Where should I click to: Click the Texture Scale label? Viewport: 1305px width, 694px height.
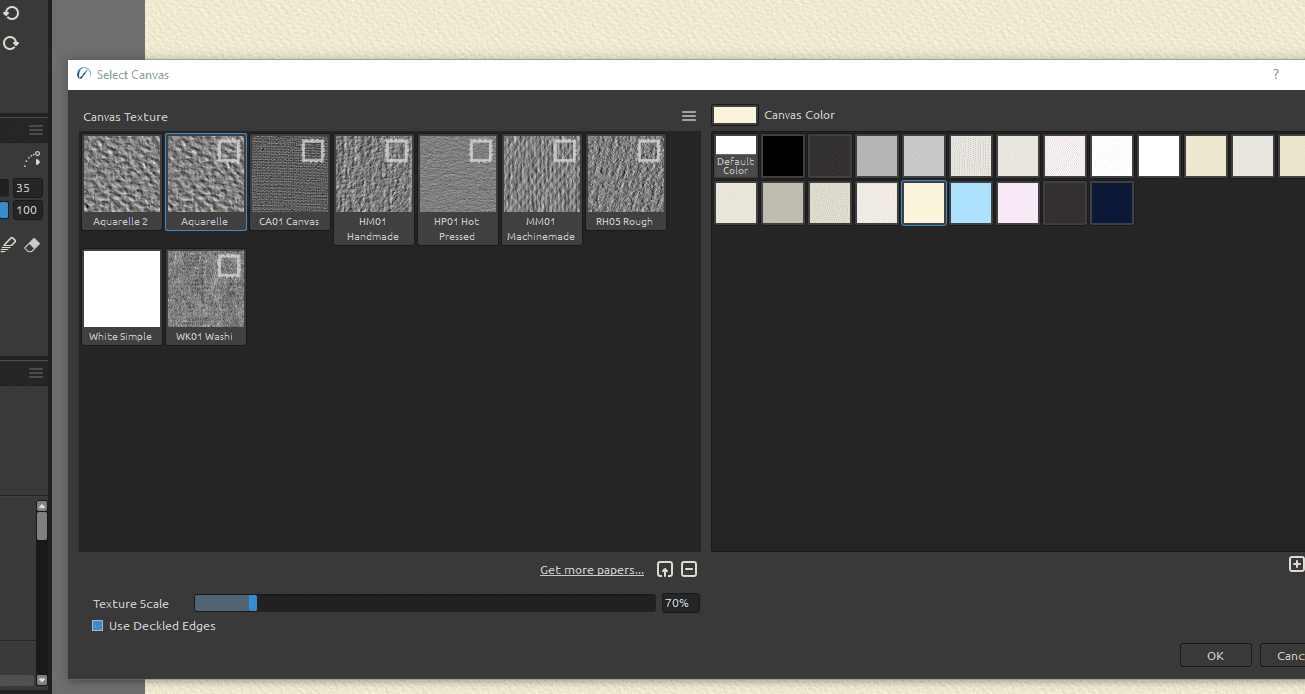pos(131,604)
